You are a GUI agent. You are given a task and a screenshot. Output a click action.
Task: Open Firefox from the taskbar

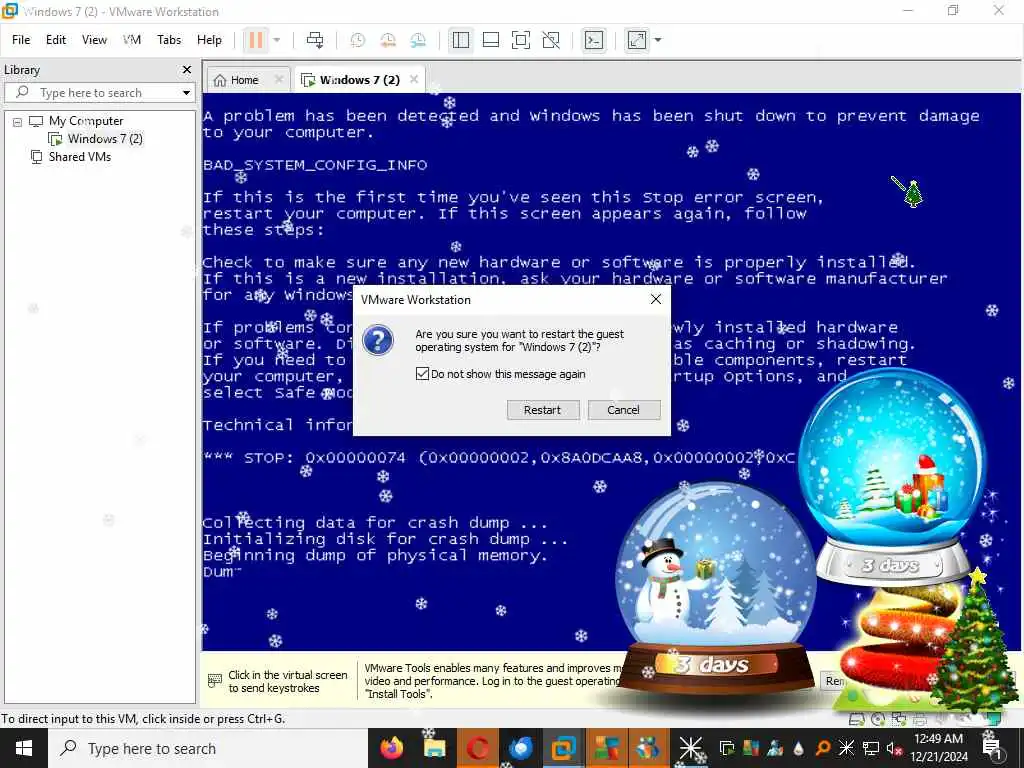[391, 748]
